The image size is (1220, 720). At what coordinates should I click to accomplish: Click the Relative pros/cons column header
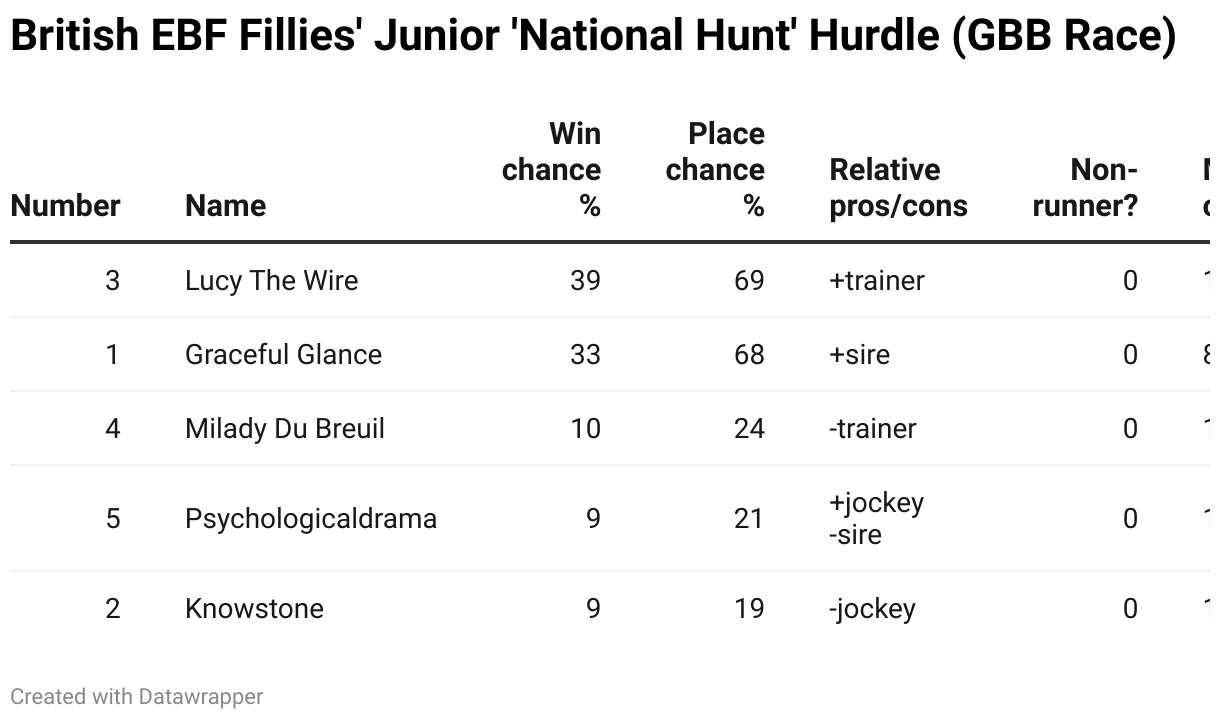click(899, 188)
